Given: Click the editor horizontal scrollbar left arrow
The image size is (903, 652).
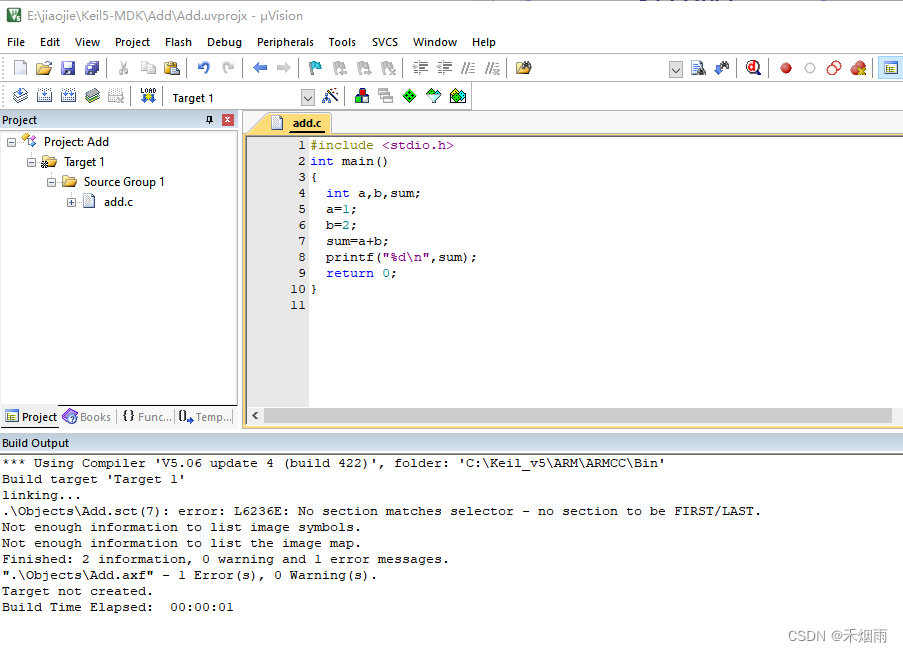Looking at the screenshot, I should (x=255, y=416).
